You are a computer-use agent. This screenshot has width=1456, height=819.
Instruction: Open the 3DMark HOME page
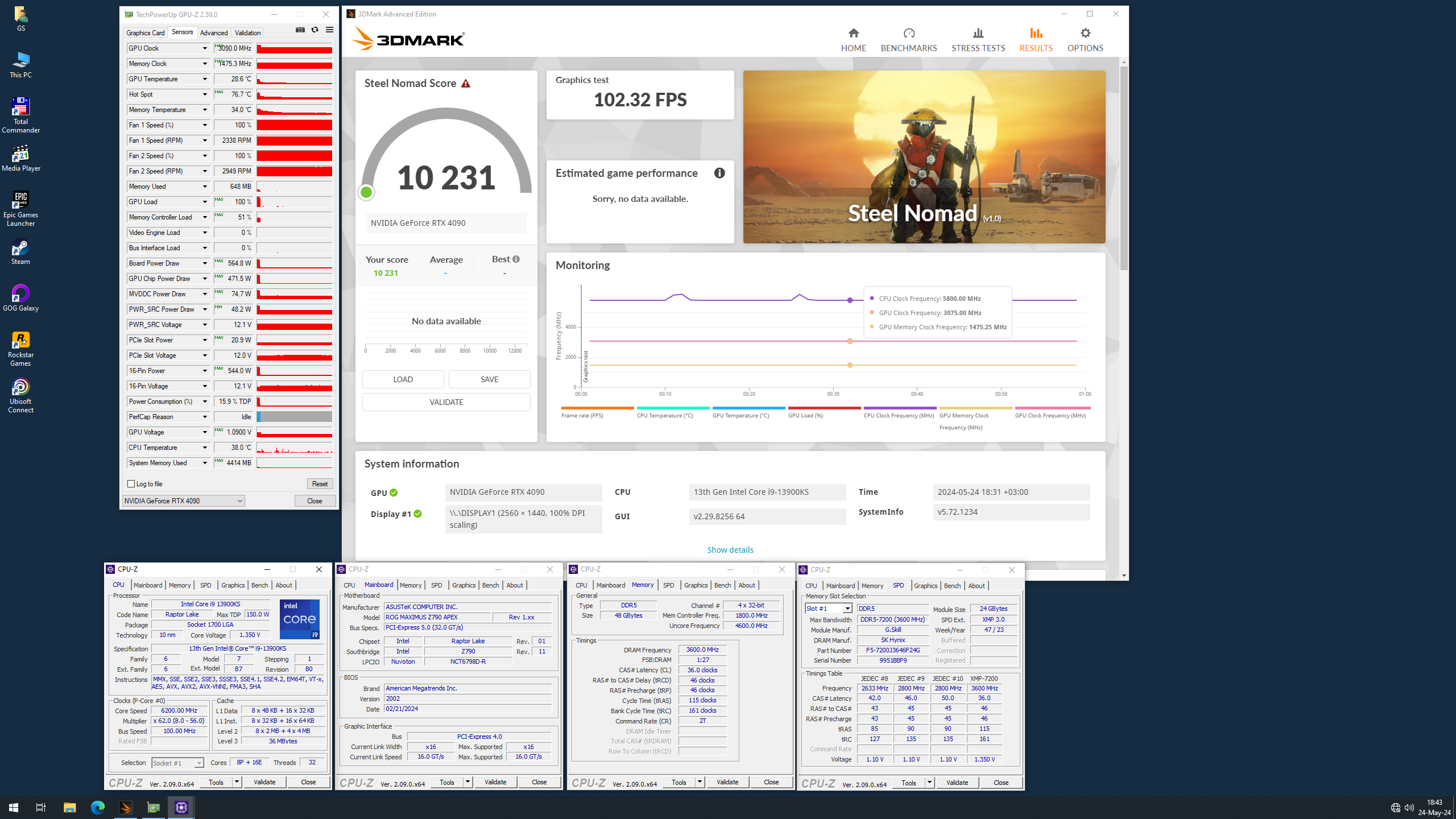tap(853, 40)
